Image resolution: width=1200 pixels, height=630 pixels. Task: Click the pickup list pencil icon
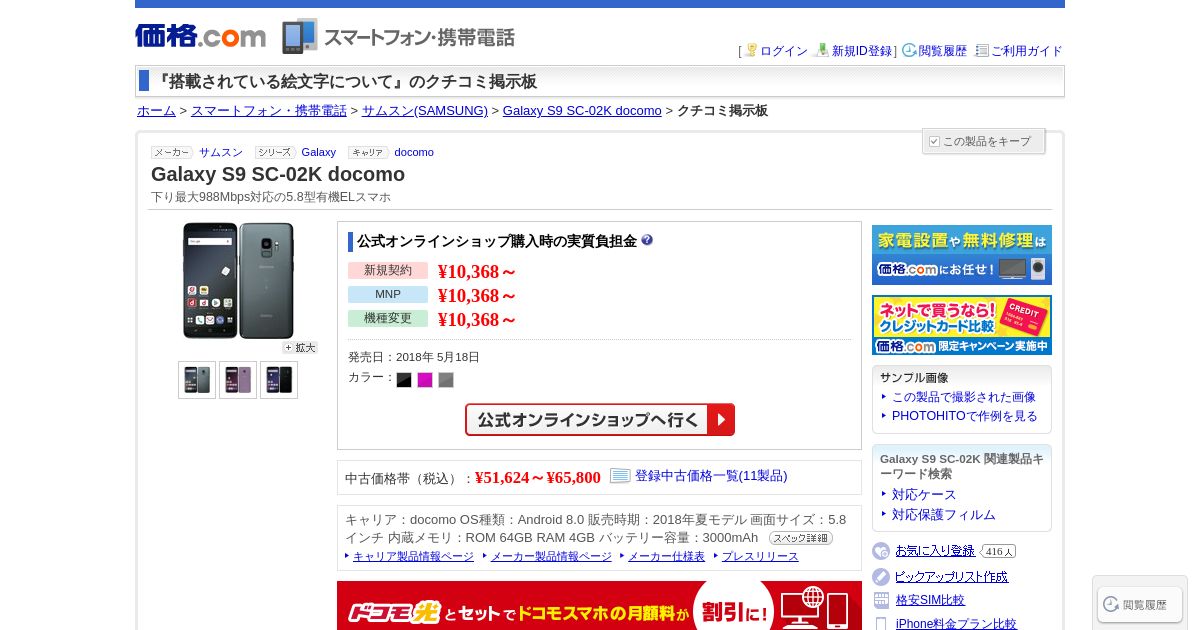[x=881, y=577]
